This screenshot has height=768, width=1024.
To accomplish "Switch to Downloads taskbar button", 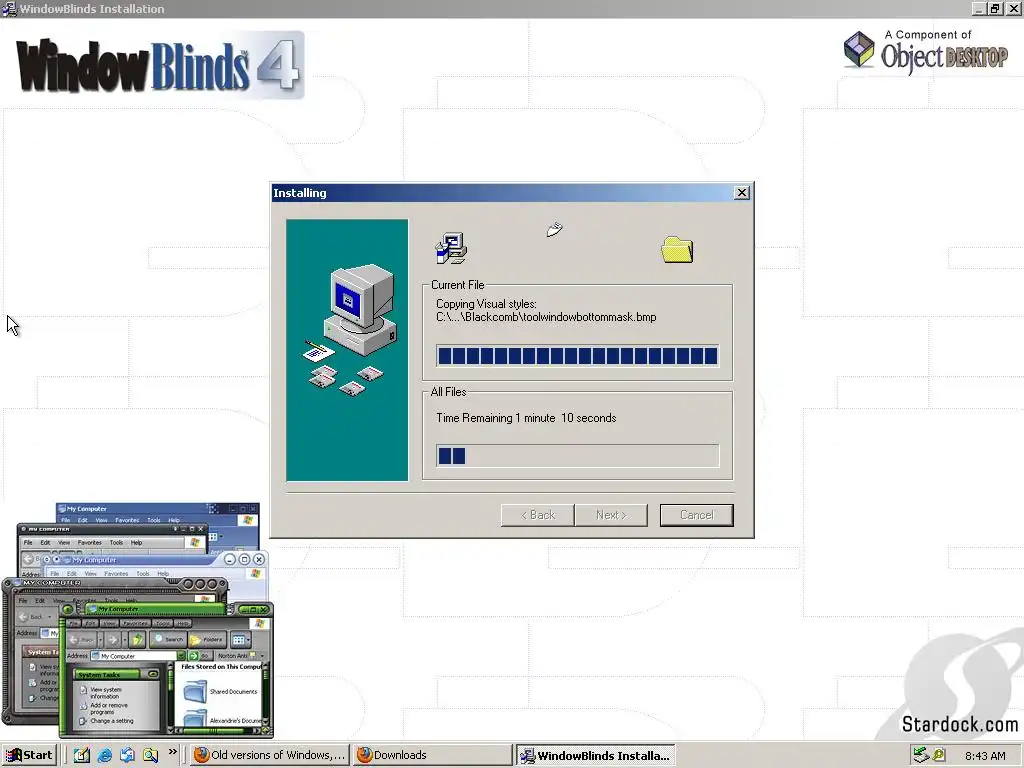I will coord(432,755).
